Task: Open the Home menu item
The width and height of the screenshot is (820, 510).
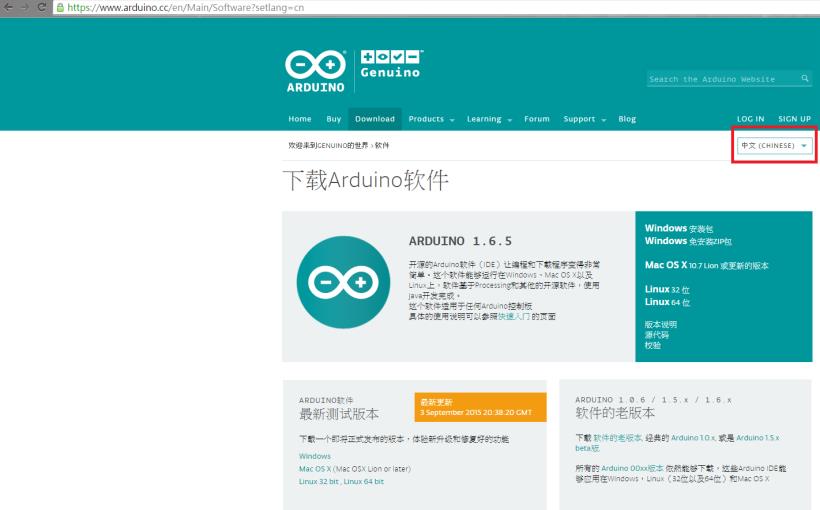Action: [x=300, y=119]
